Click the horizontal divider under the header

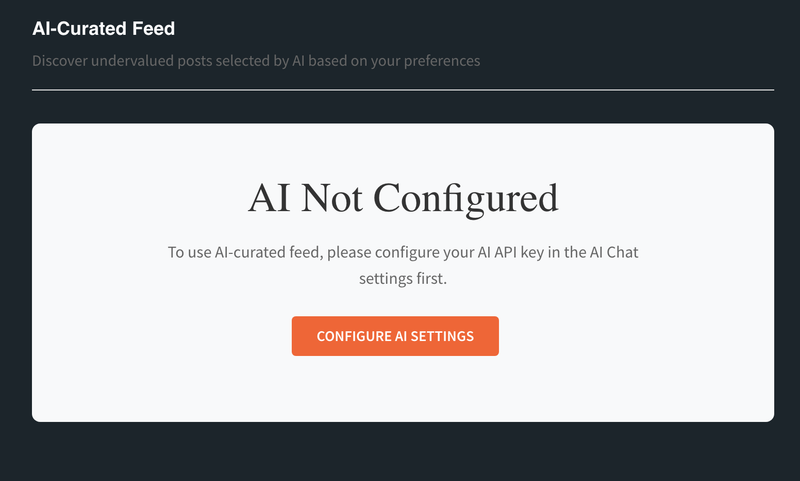pyautogui.click(x=403, y=90)
